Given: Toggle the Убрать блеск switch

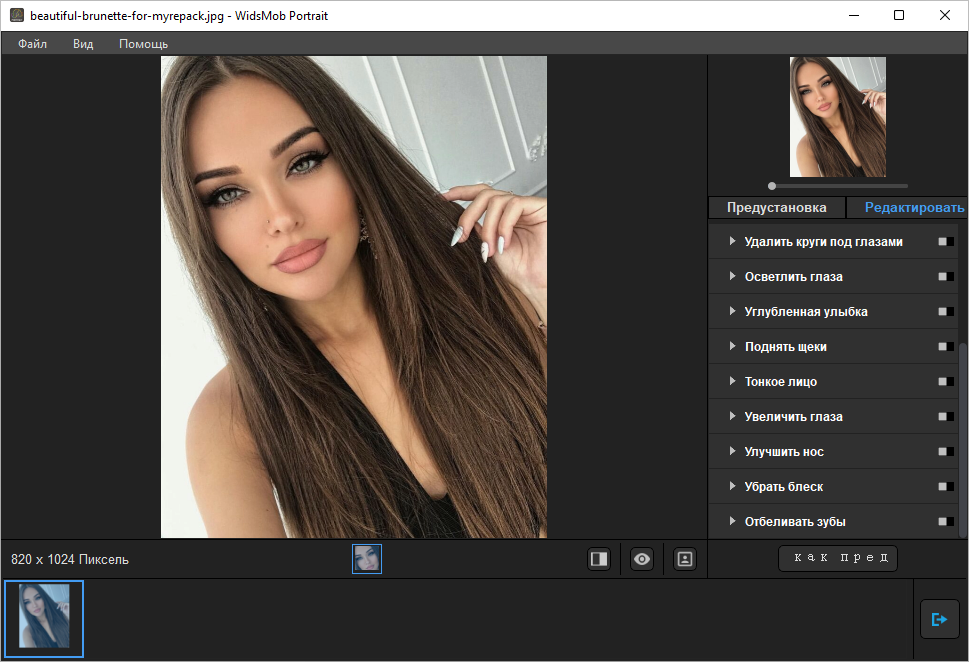Looking at the screenshot, I should click(945, 487).
